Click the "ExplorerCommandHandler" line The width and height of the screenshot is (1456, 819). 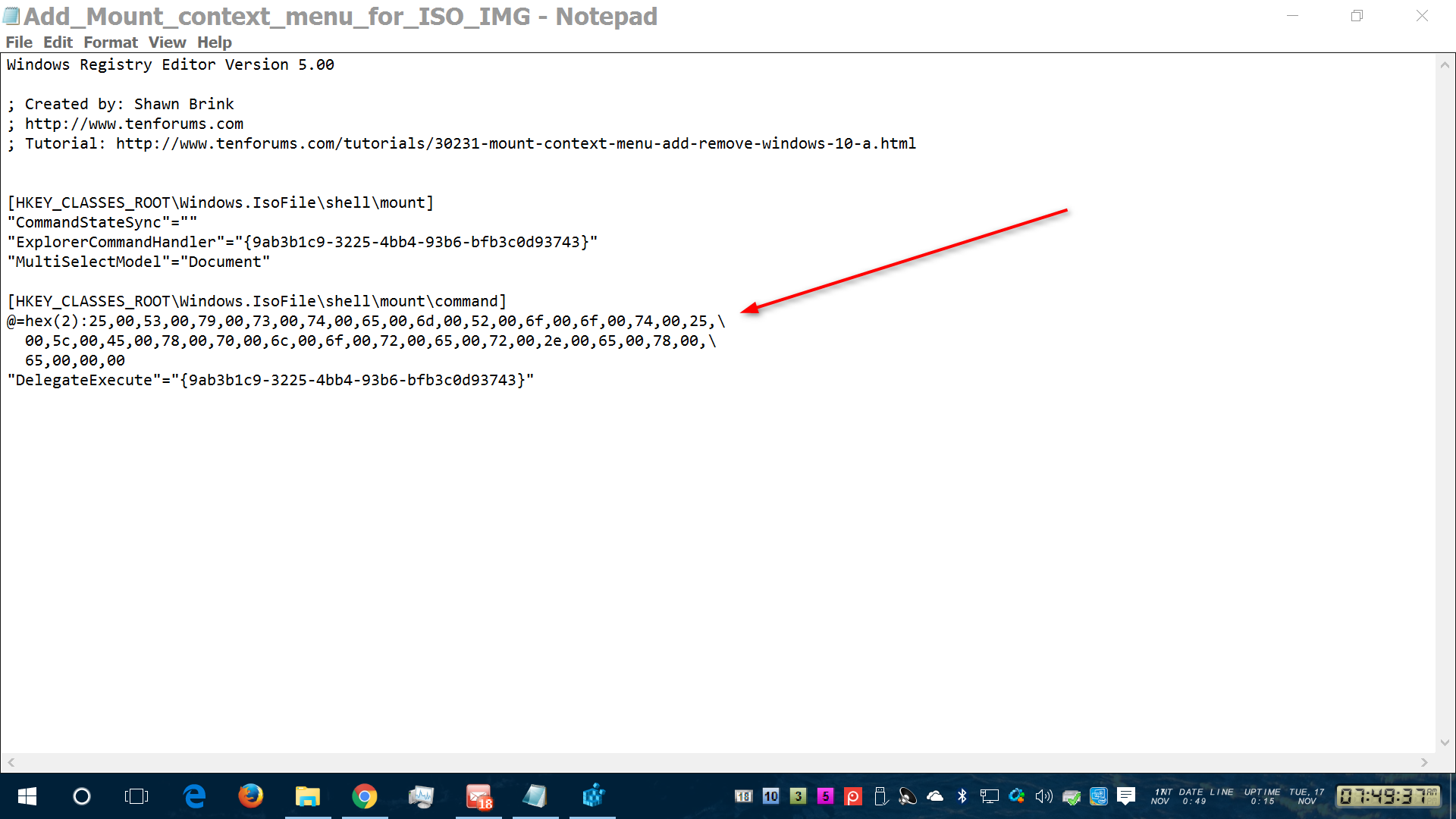pyautogui.click(x=303, y=243)
